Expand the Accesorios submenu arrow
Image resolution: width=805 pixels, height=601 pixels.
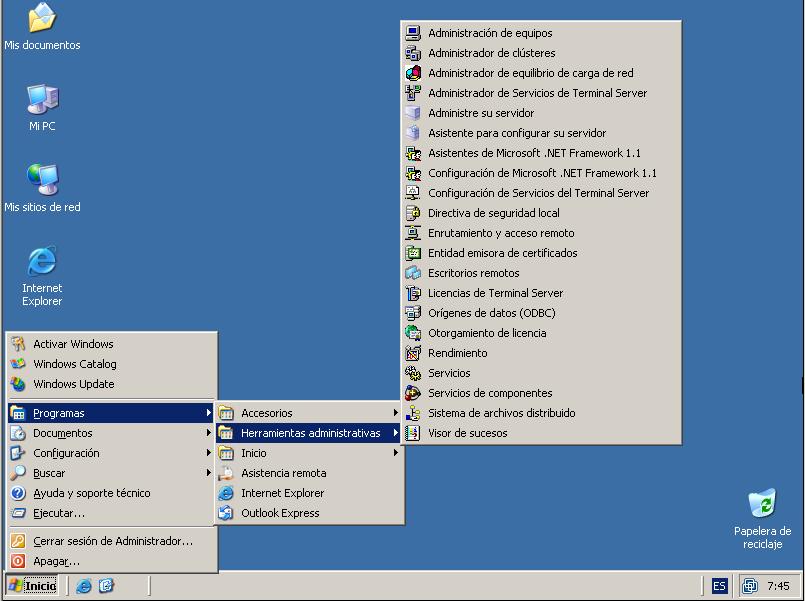pyautogui.click(x=396, y=413)
